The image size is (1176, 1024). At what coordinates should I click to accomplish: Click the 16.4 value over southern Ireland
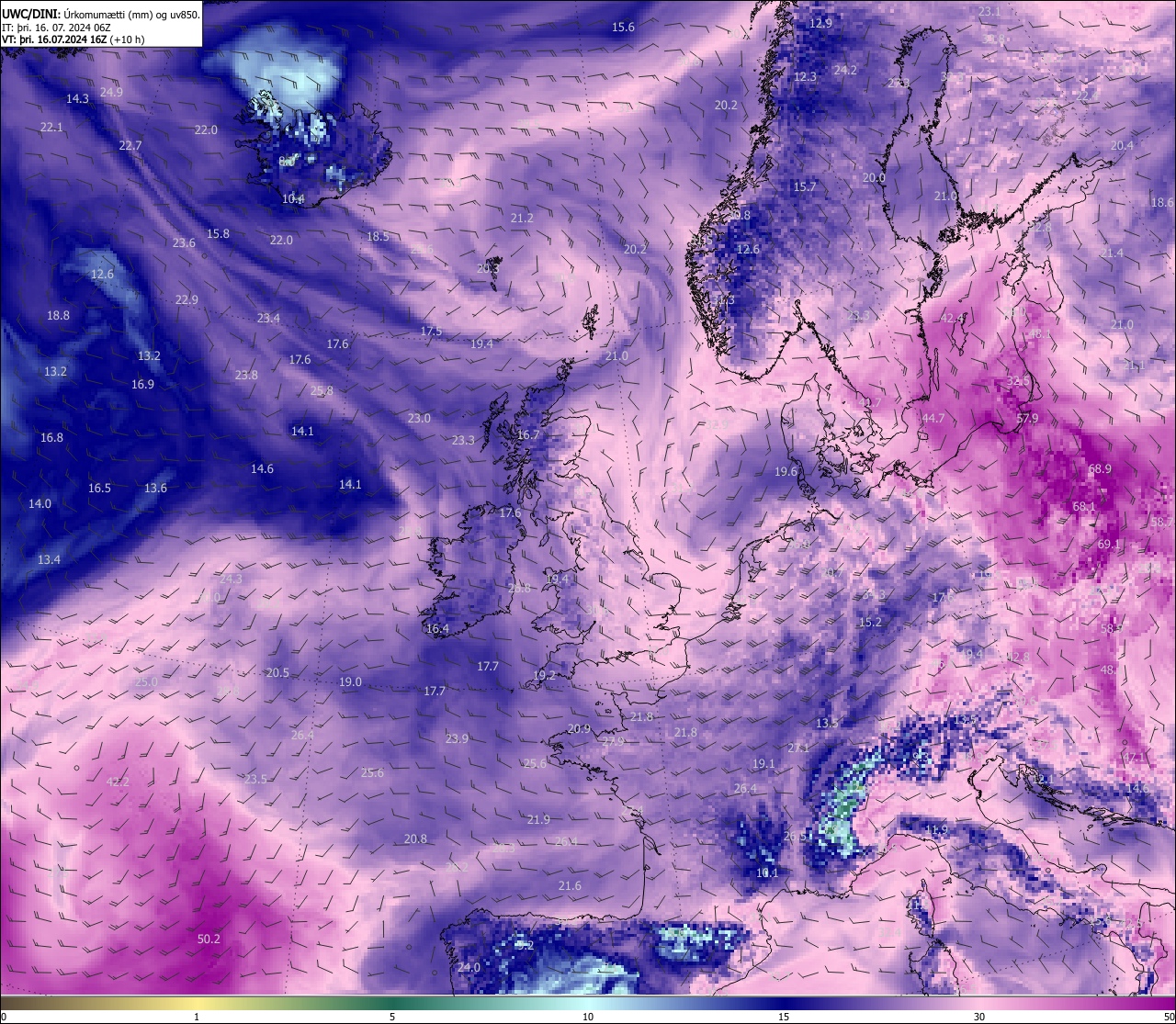pyautogui.click(x=437, y=630)
